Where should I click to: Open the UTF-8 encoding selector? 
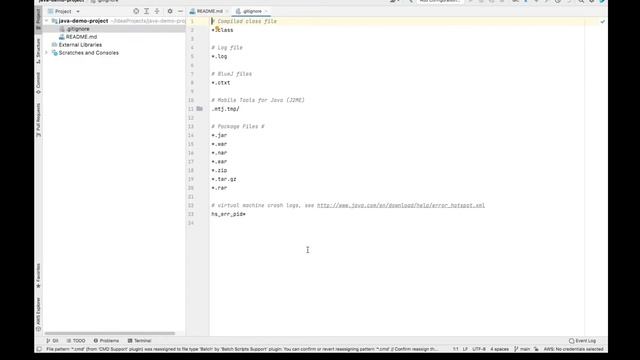pos(479,349)
